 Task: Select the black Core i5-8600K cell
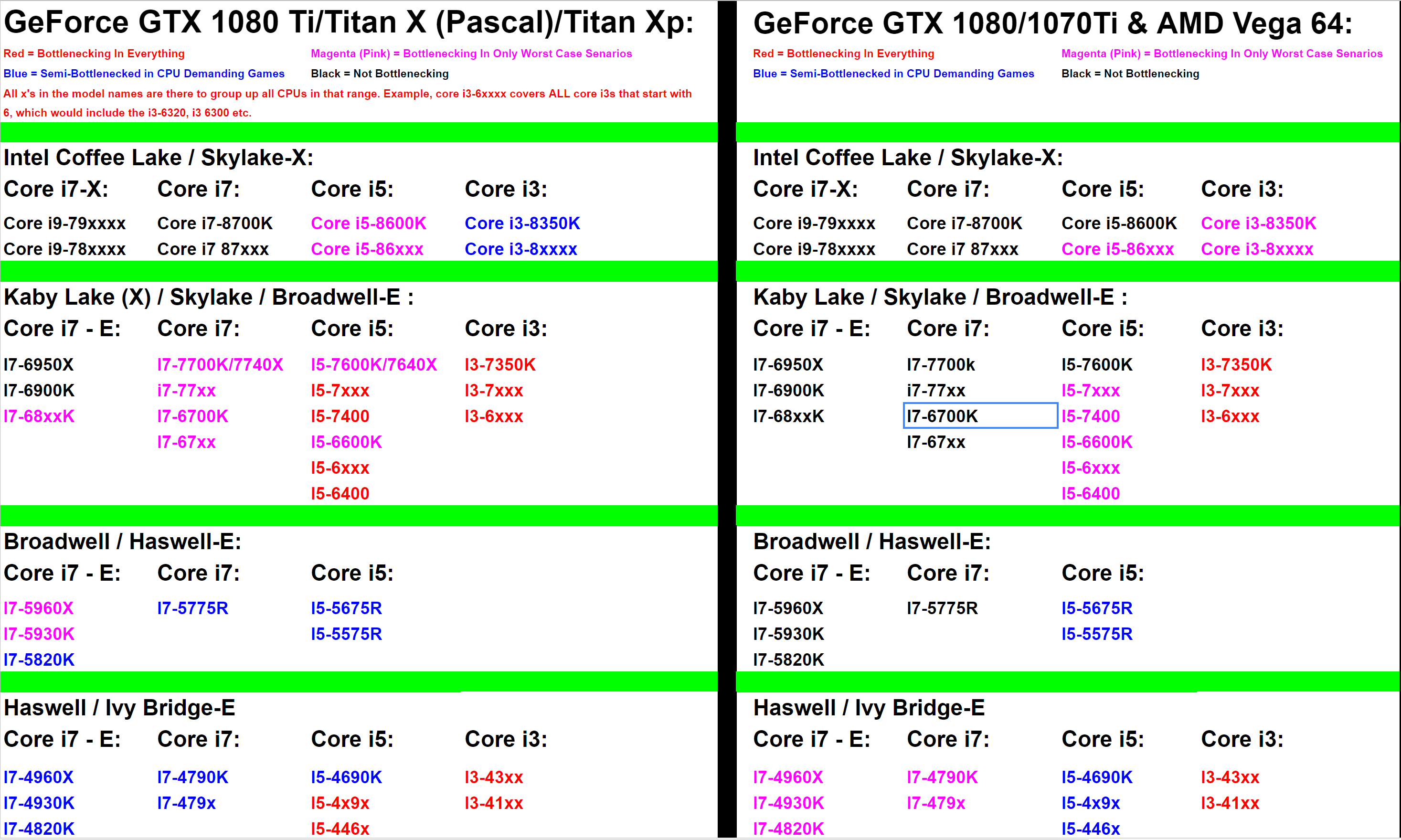(1119, 223)
